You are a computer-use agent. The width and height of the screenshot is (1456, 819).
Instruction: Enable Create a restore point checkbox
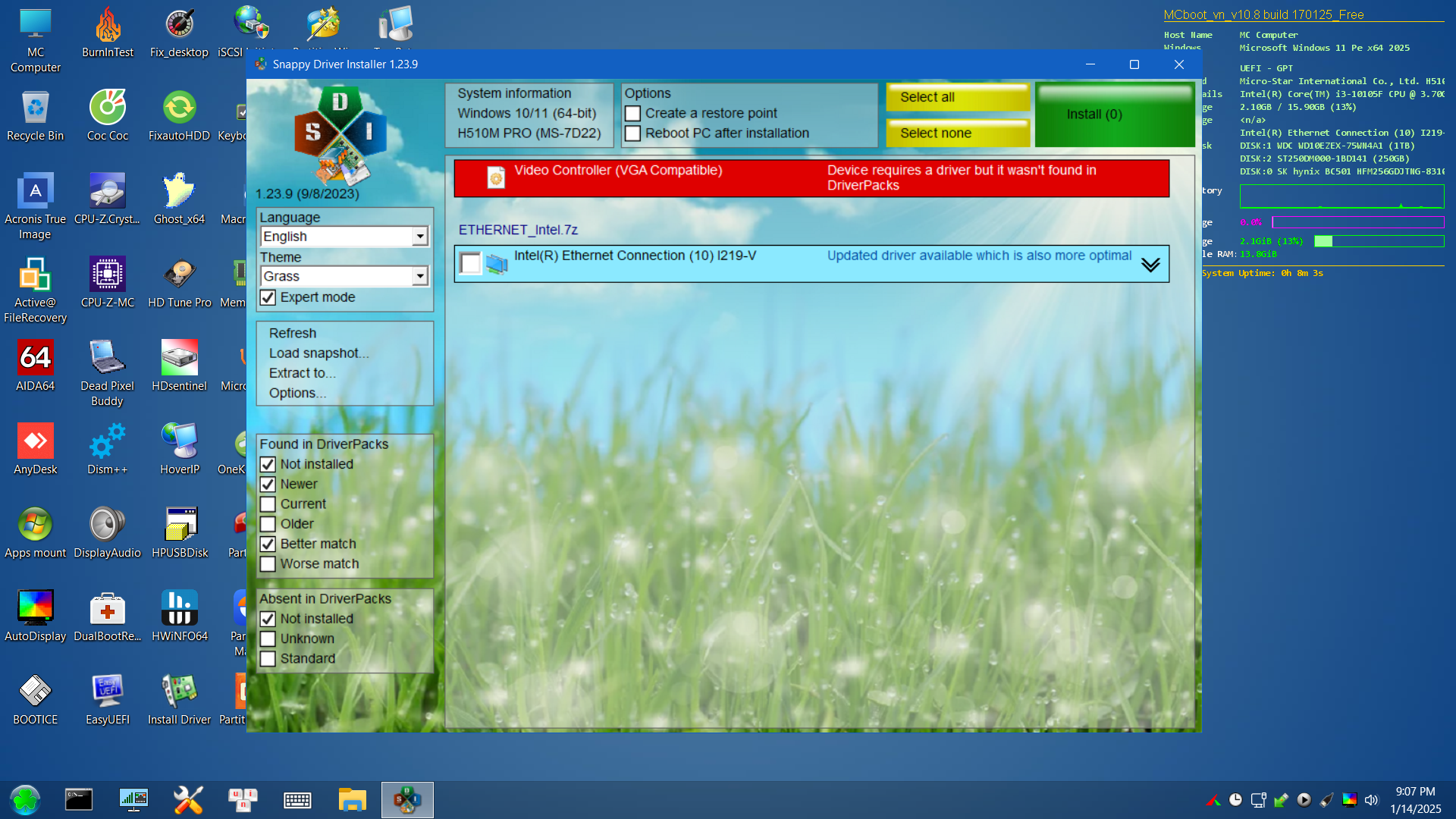[633, 114]
